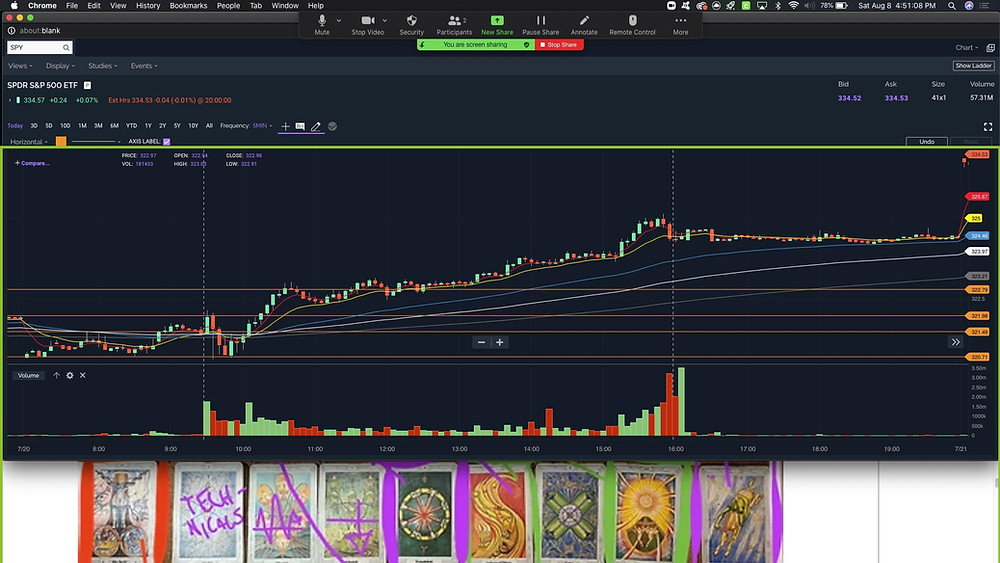Open the Chart type dropdown
Screen dimensions: 1000x563
click(x=966, y=48)
